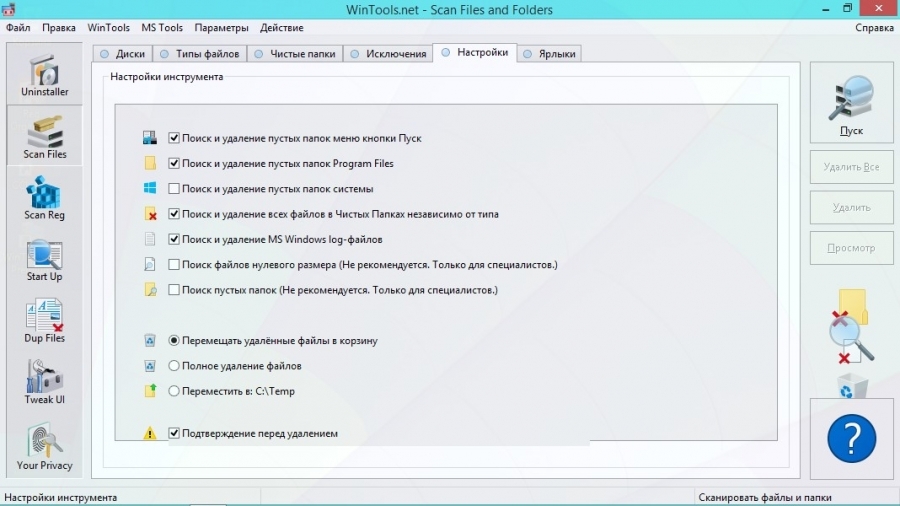This screenshot has width=900, height=506.
Task: Click status bar text Настройки инструмента
Action: click(x=60, y=497)
